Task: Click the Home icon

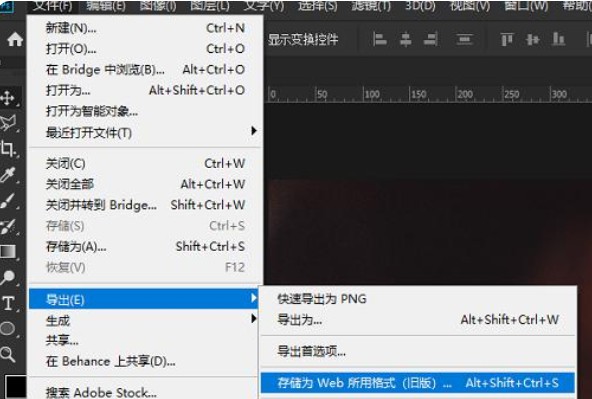Action: (15, 39)
